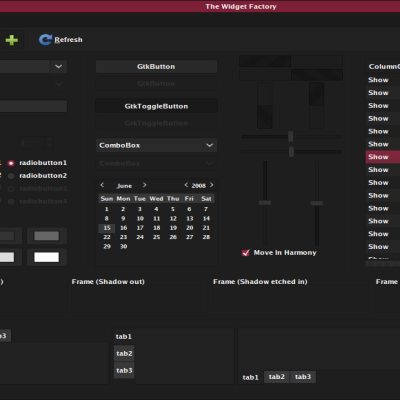Screen dimensions: 400x400
Task: Click the green plus add icon
Action: pyautogui.click(x=12, y=40)
